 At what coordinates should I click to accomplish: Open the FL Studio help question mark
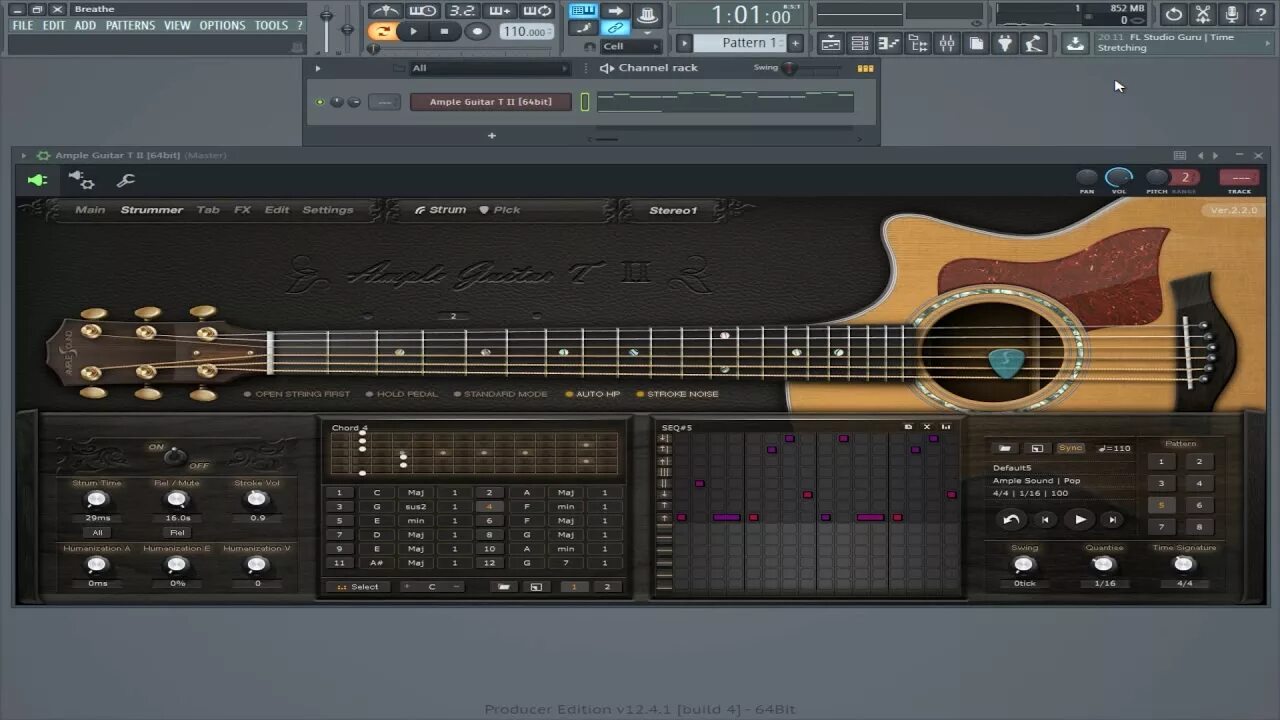(x=1261, y=14)
